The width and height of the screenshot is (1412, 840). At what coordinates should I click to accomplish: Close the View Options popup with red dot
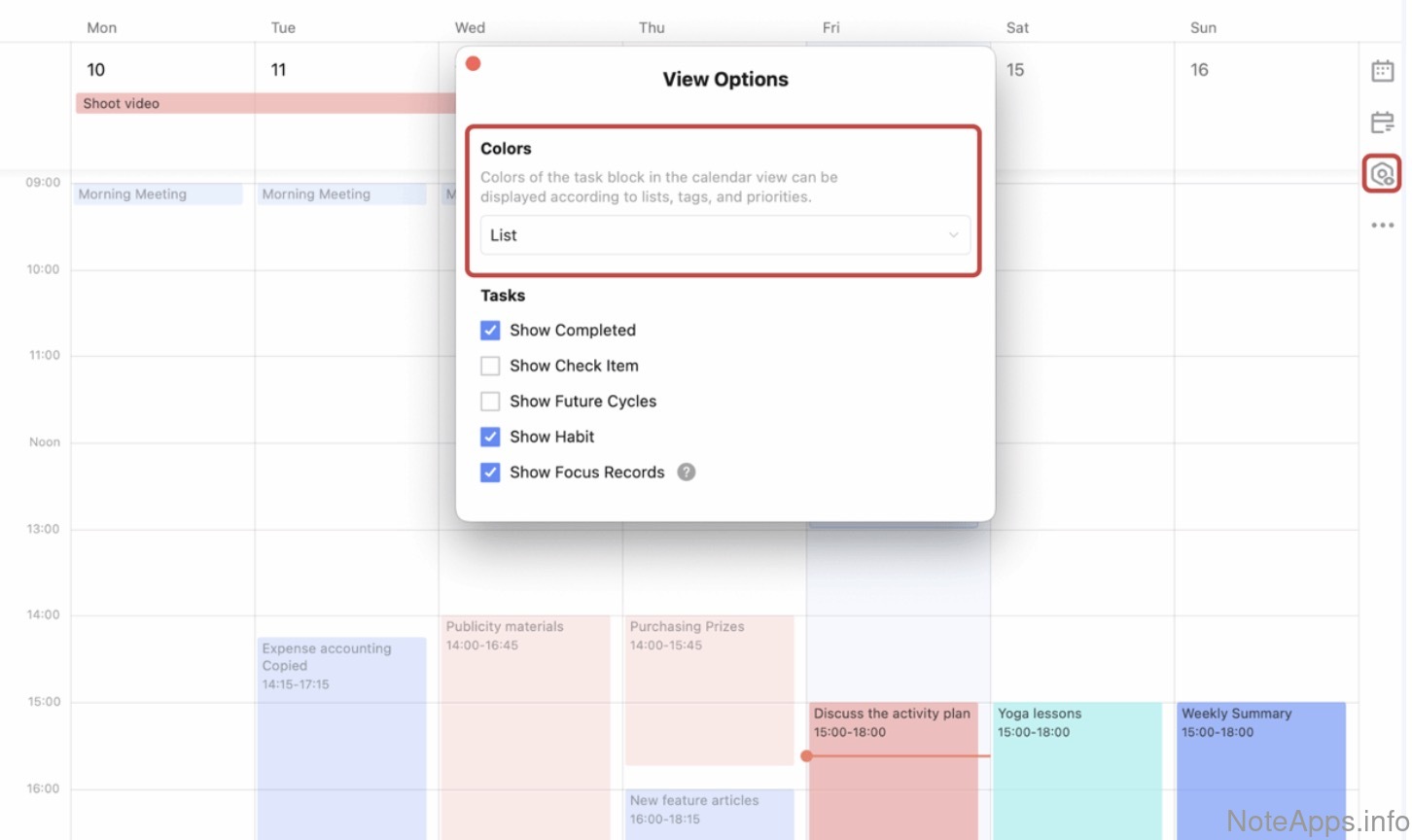(x=474, y=64)
